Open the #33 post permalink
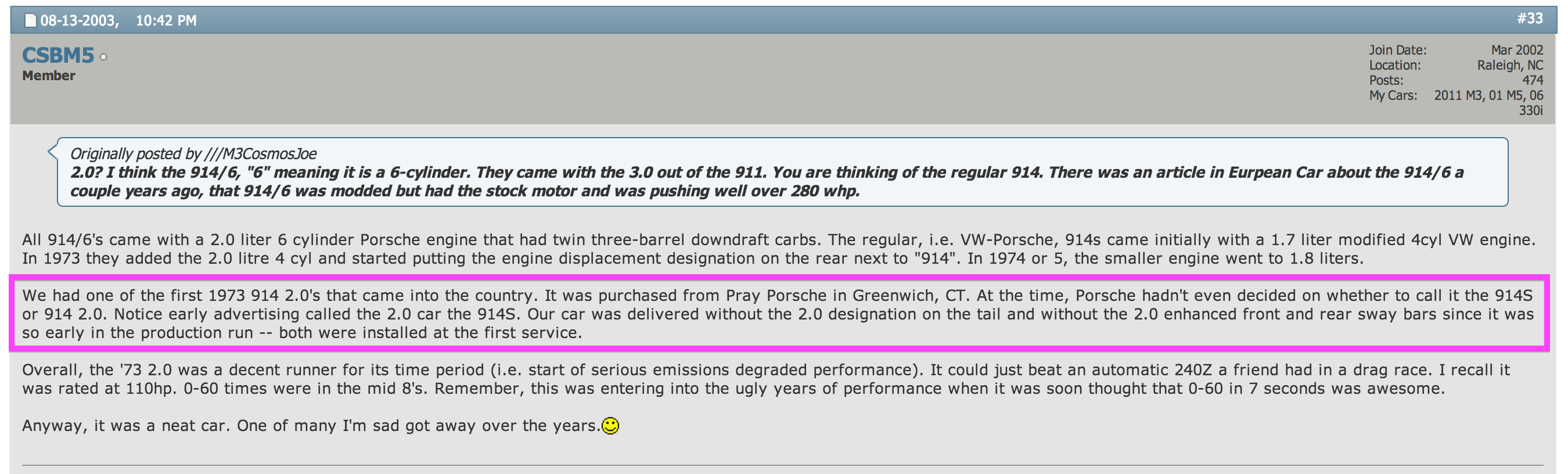1568x474 pixels. (x=1530, y=19)
